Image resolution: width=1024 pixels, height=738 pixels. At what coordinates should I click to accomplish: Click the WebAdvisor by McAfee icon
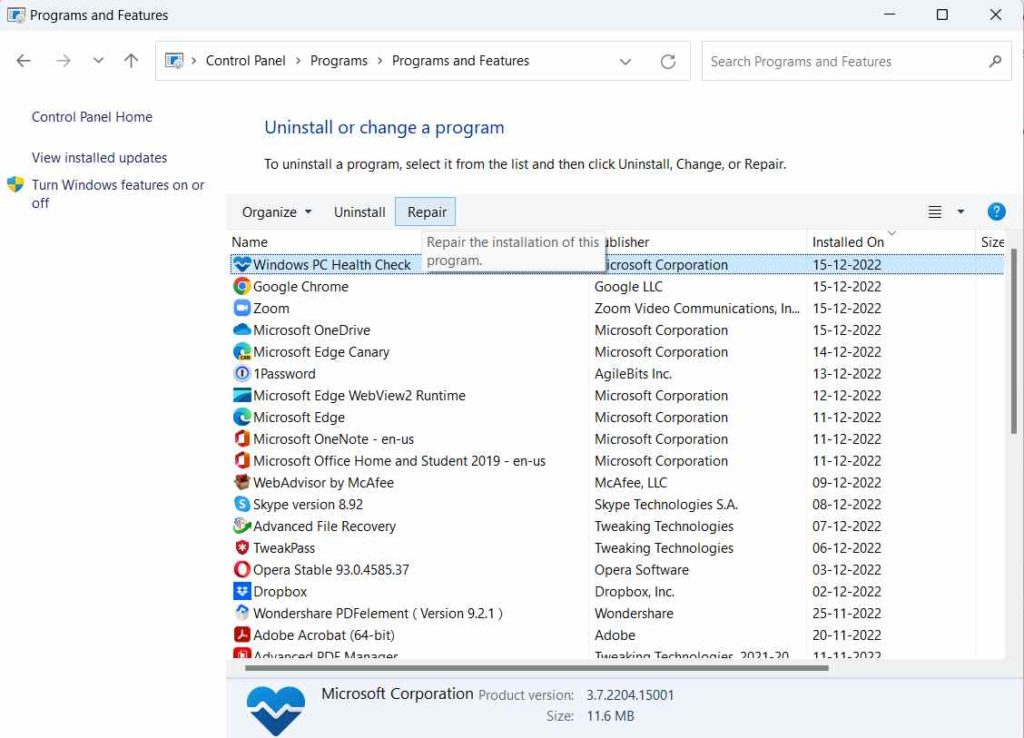242,482
